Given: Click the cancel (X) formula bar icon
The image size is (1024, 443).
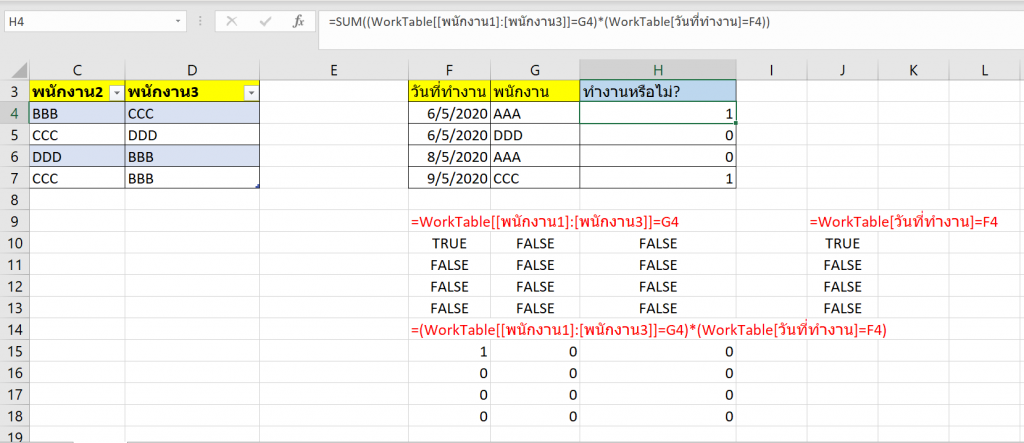Looking at the screenshot, I should 231,22.
